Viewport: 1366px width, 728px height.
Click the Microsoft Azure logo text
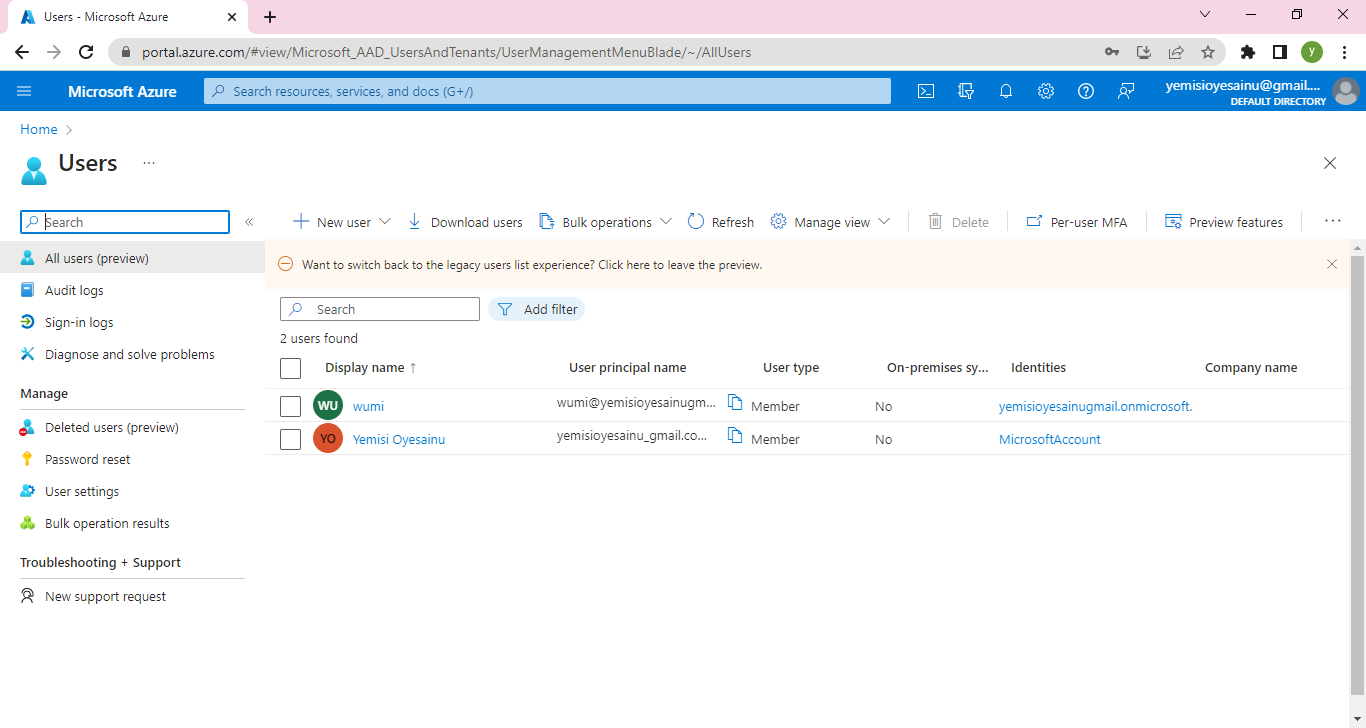click(x=122, y=91)
